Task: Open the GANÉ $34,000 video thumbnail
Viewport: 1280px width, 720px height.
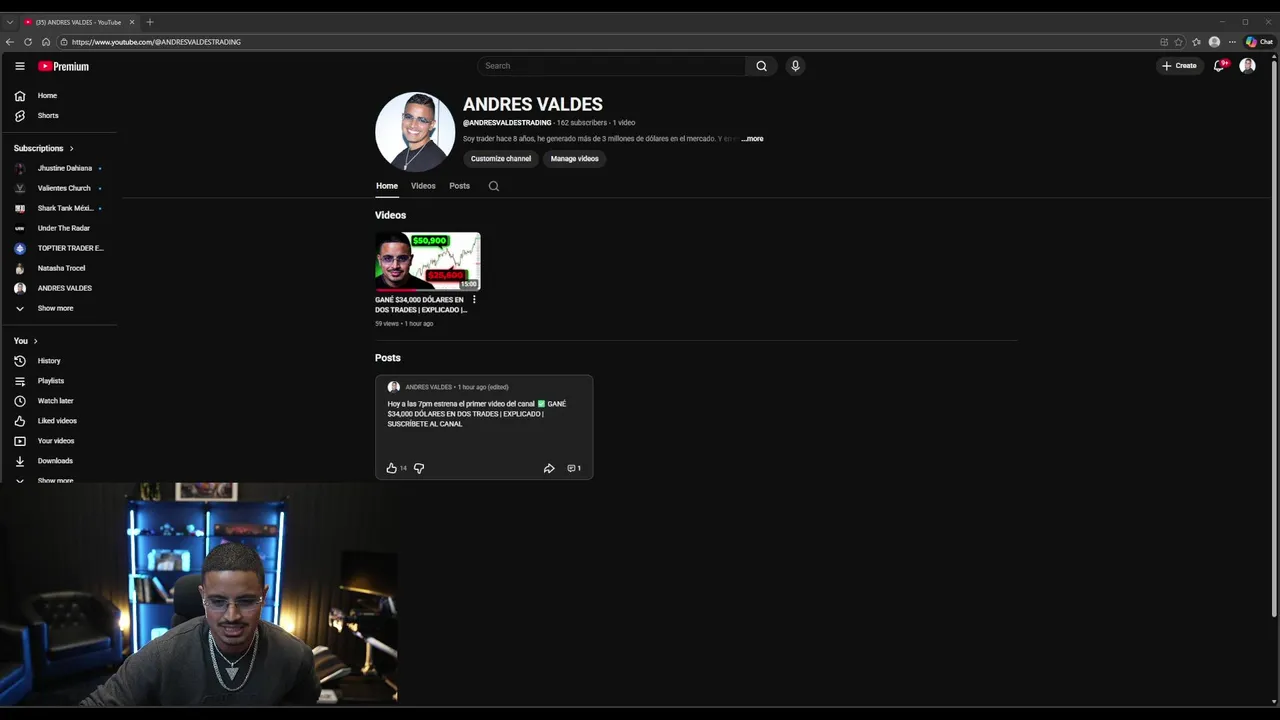Action: [x=428, y=261]
